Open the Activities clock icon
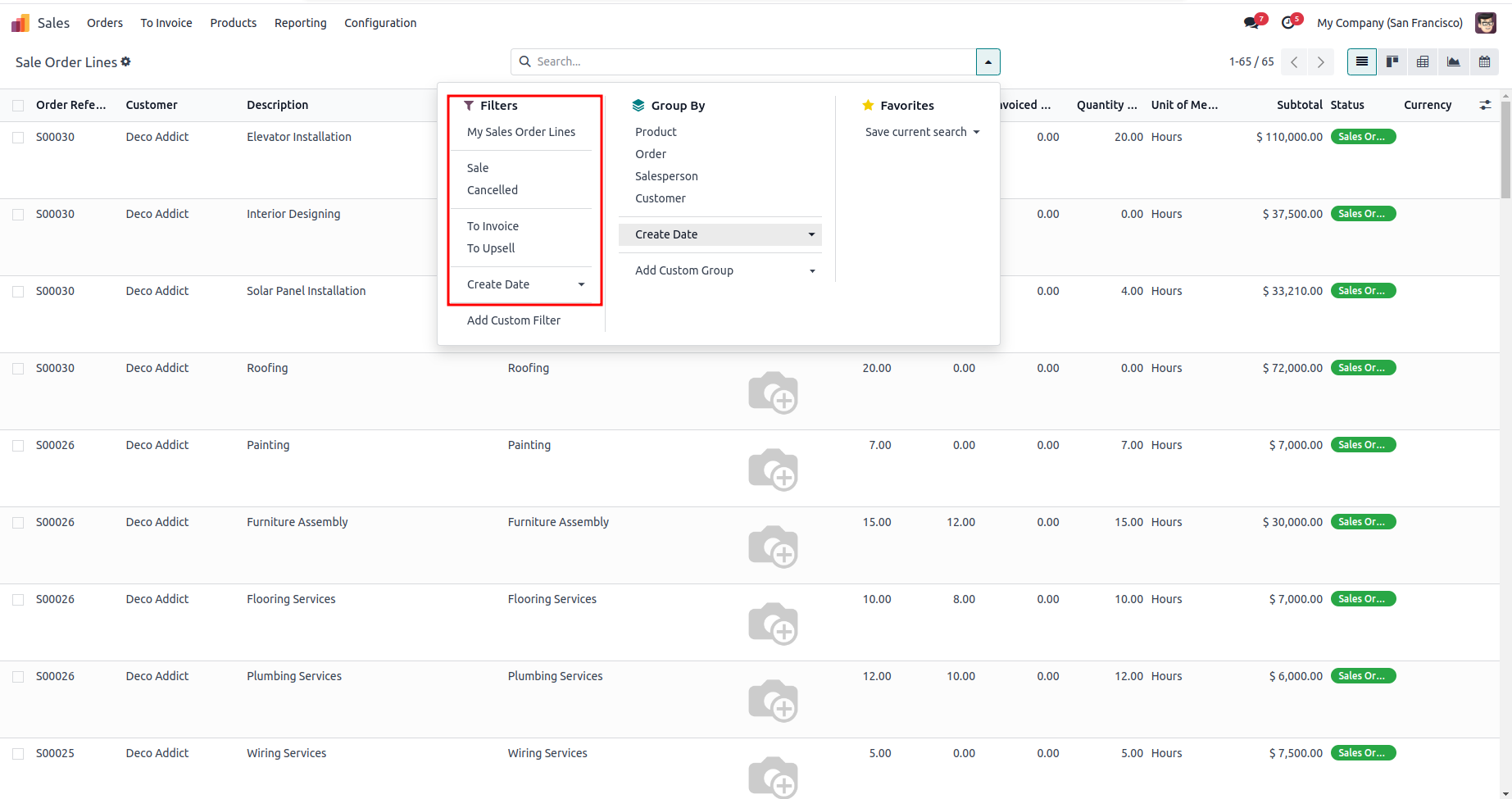The width and height of the screenshot is (1512, 799). (x=1288, y=23)
